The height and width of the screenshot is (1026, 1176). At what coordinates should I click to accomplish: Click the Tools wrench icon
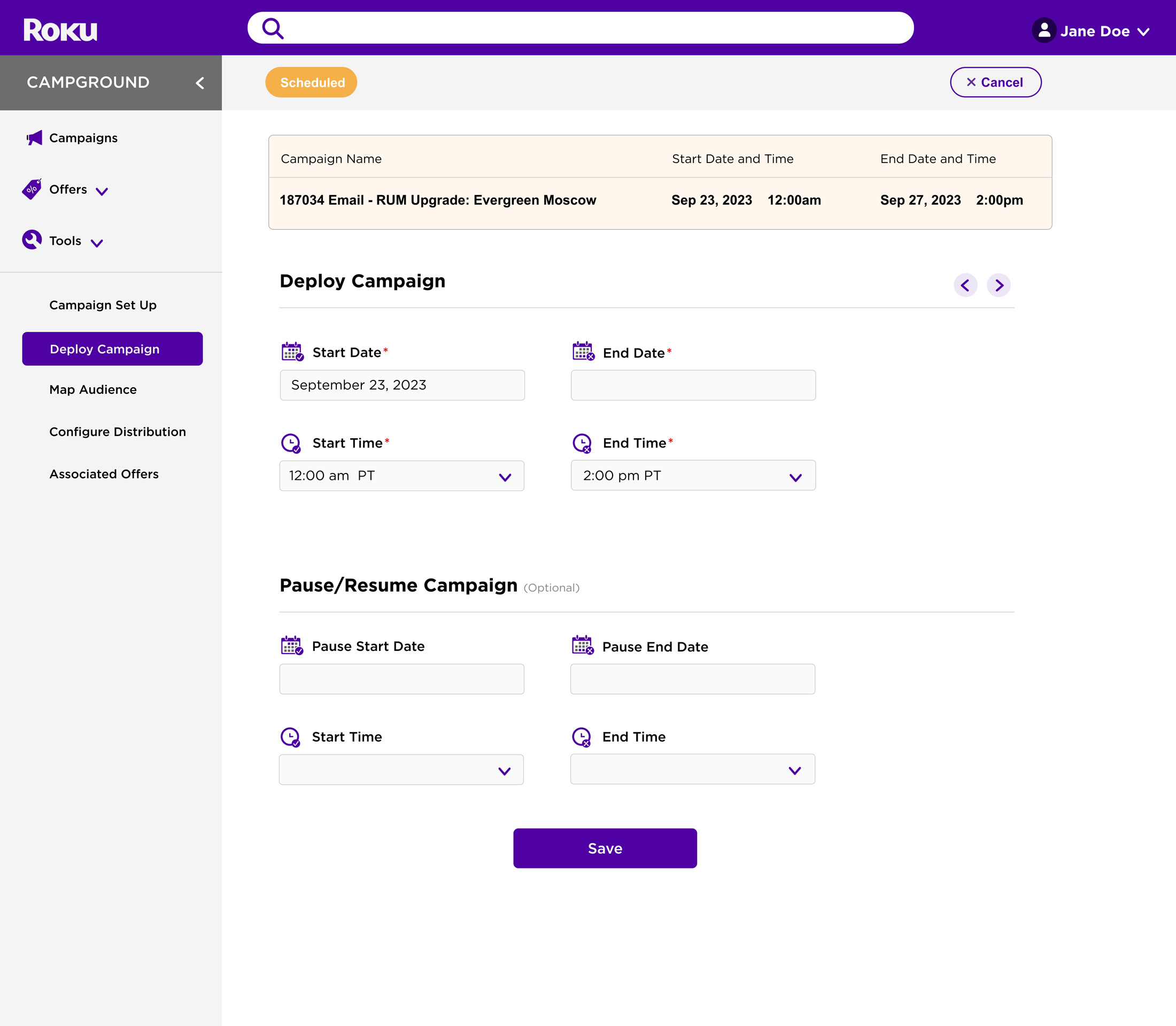click(32, 240)
